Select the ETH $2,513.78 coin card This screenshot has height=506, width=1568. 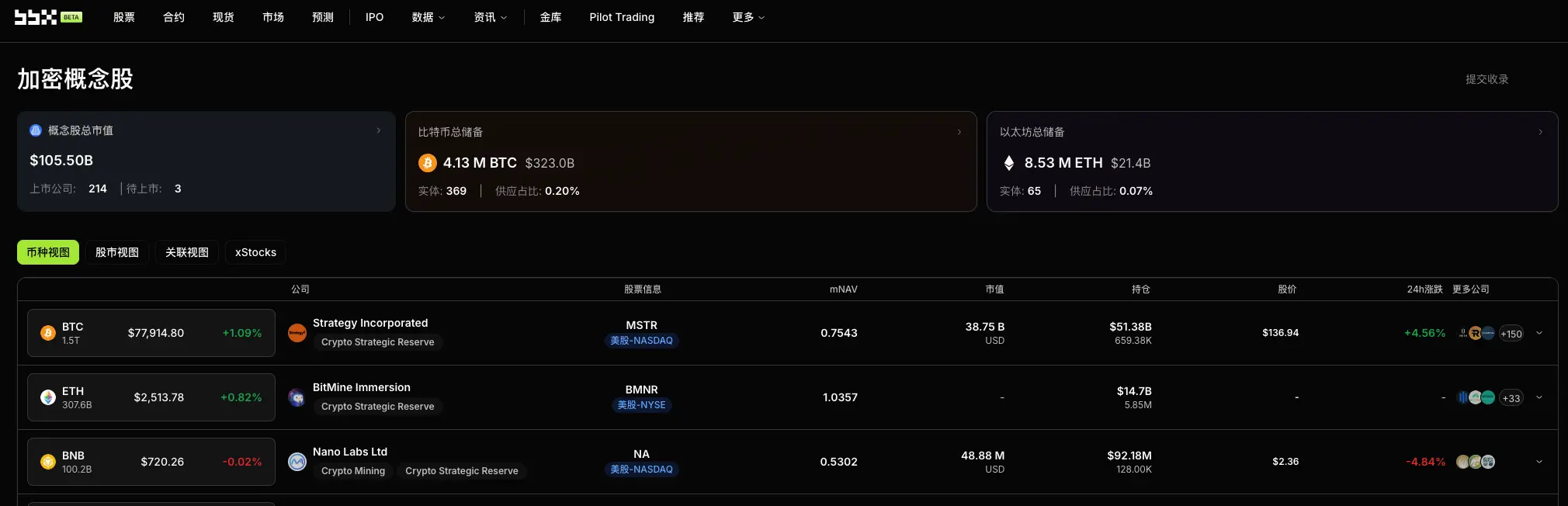tap(151, 397)
